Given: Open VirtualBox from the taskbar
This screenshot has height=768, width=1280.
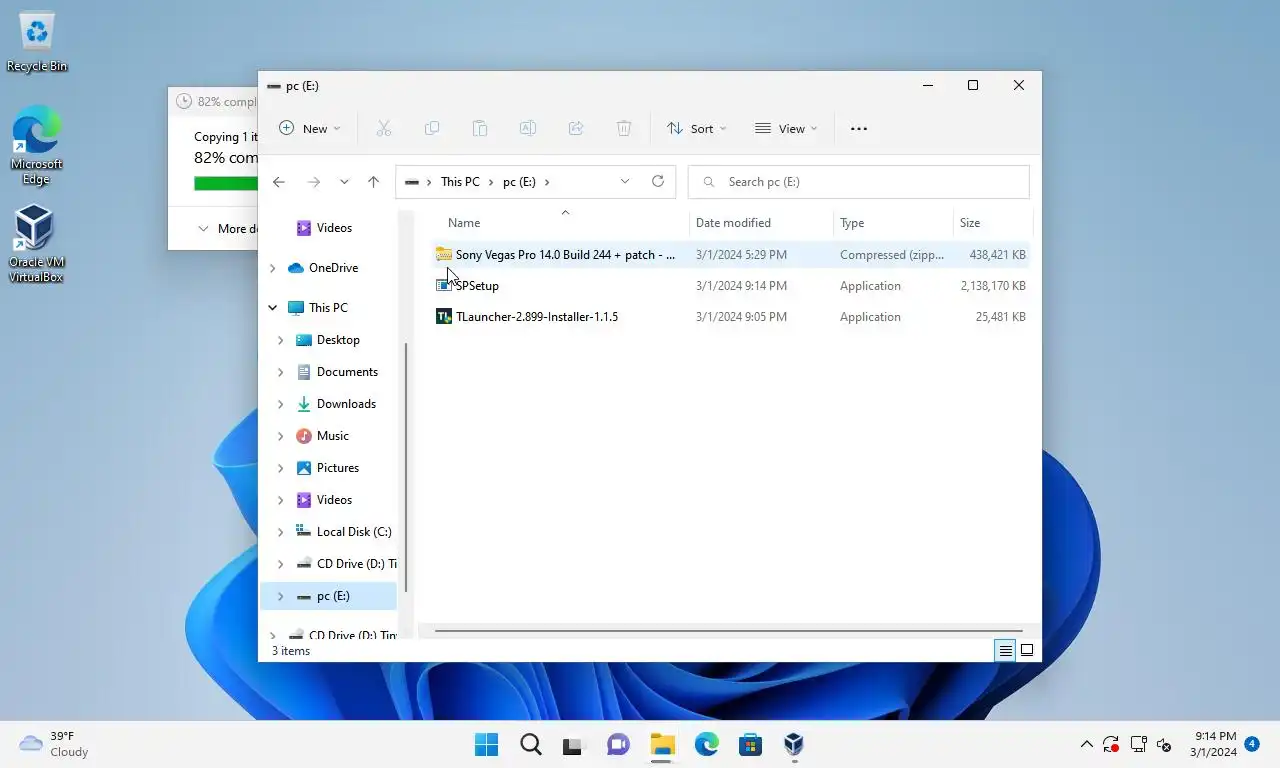Looking at the screenshot, I should coord(794,744).
